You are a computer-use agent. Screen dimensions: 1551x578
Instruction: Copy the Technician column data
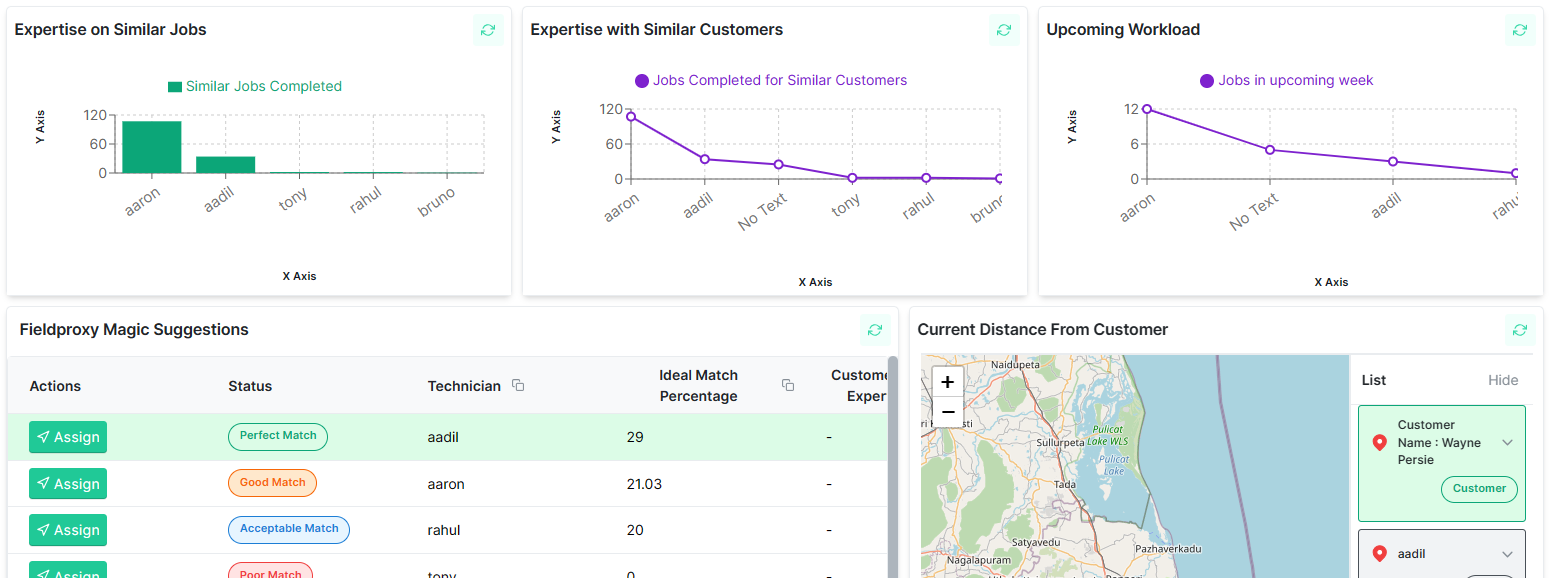pos(517,385)
